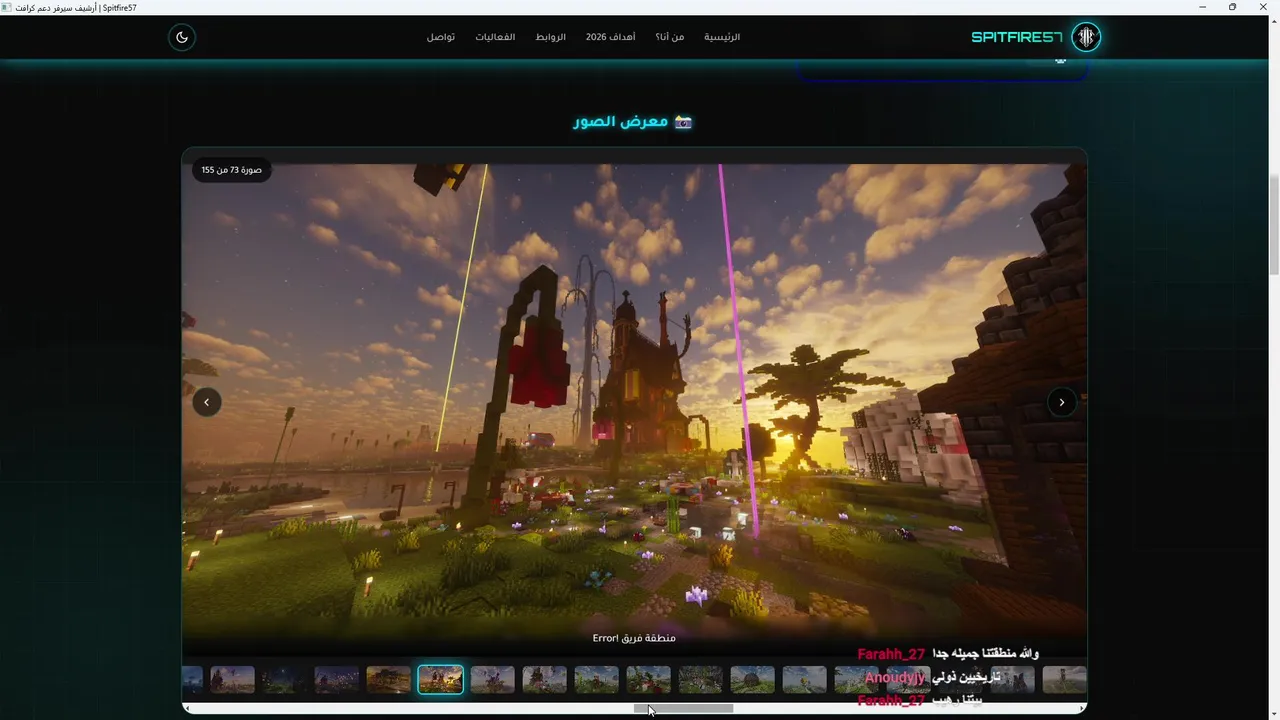Click the معرض الصور heading text
The width and height of the screenshot is (1280, 720).
[621, 121]
